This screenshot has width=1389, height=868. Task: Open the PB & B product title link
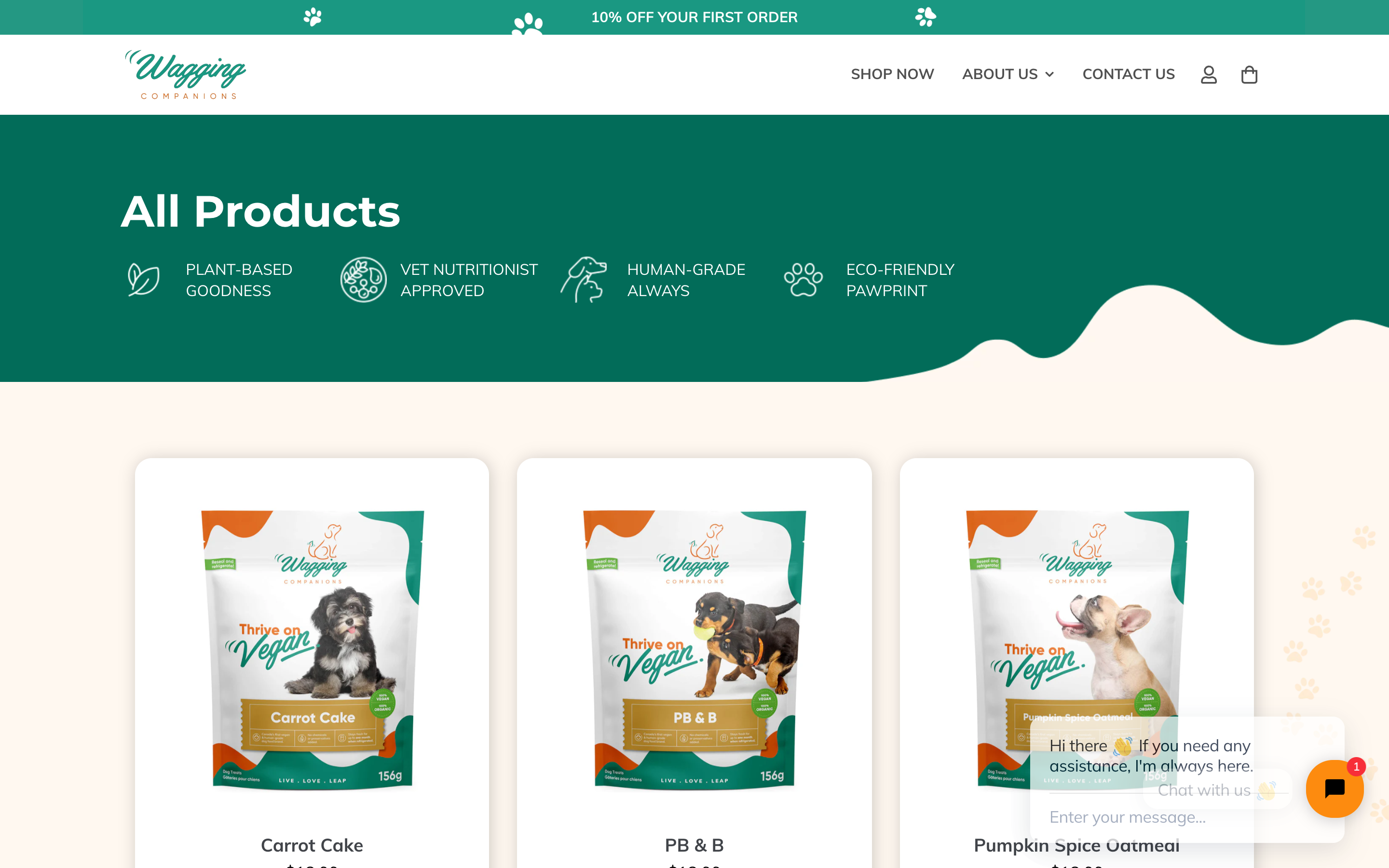coord(694,845)
